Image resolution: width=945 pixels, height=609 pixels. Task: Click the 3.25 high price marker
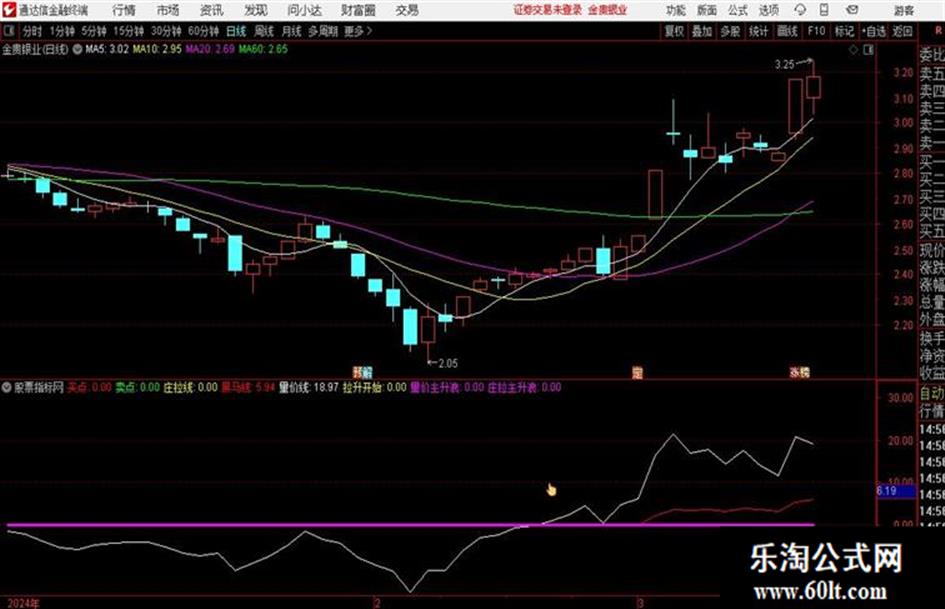[x=785, y=65]
